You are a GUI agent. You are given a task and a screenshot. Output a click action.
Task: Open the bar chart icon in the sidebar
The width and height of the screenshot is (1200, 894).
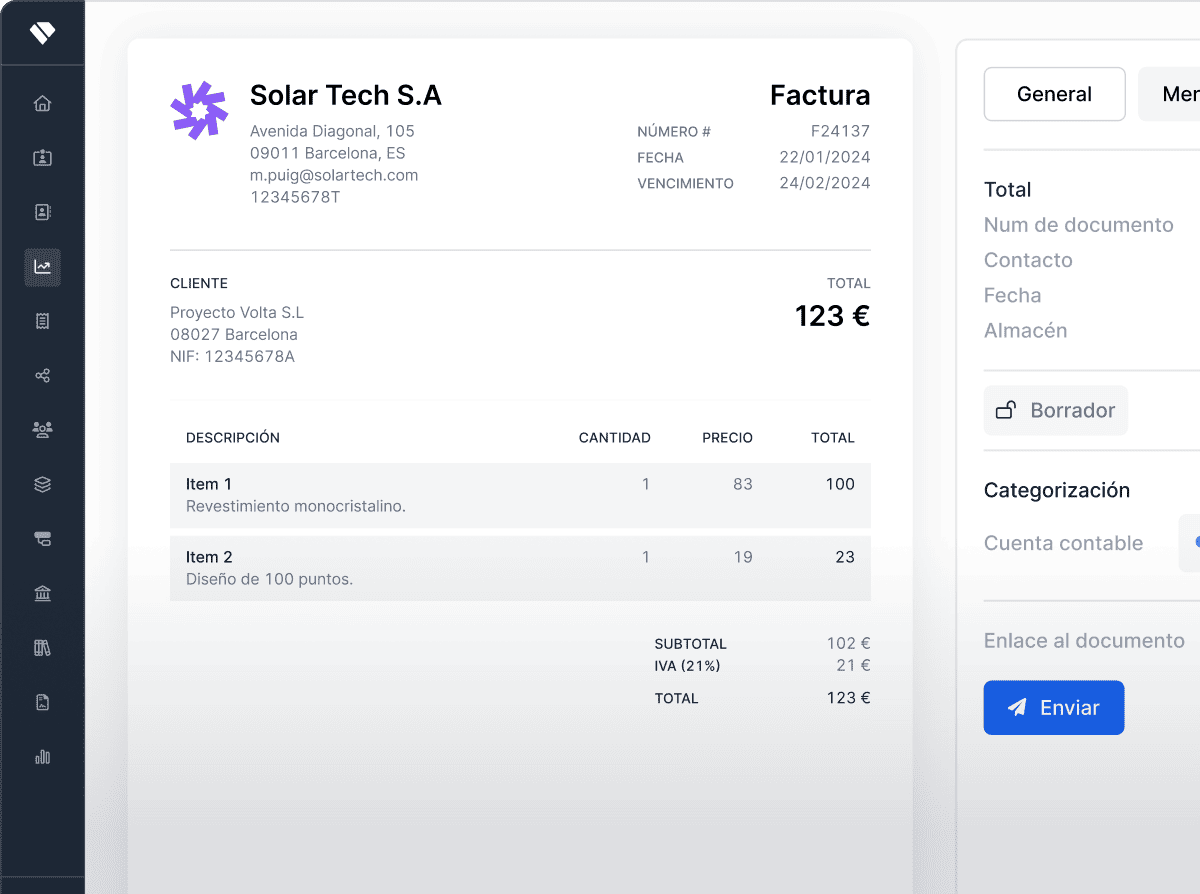click(x=42, y=757)
